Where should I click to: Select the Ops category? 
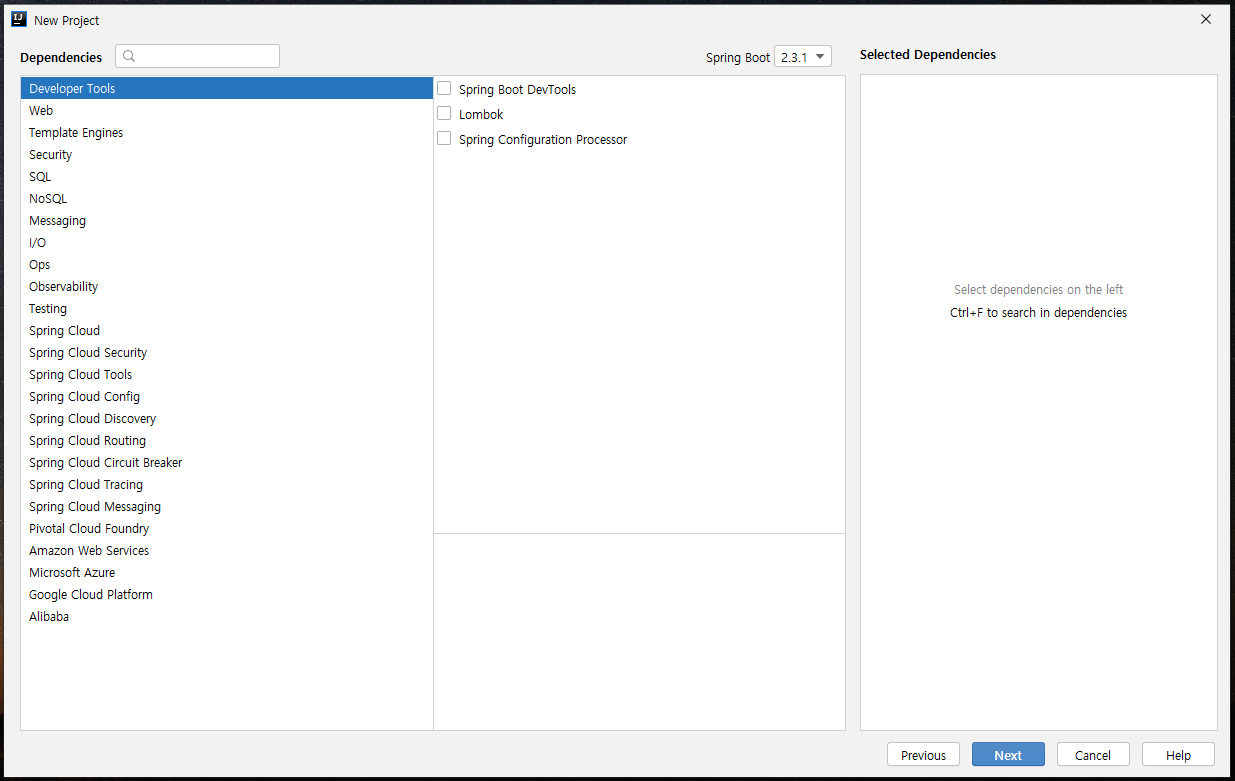(227, 264)
